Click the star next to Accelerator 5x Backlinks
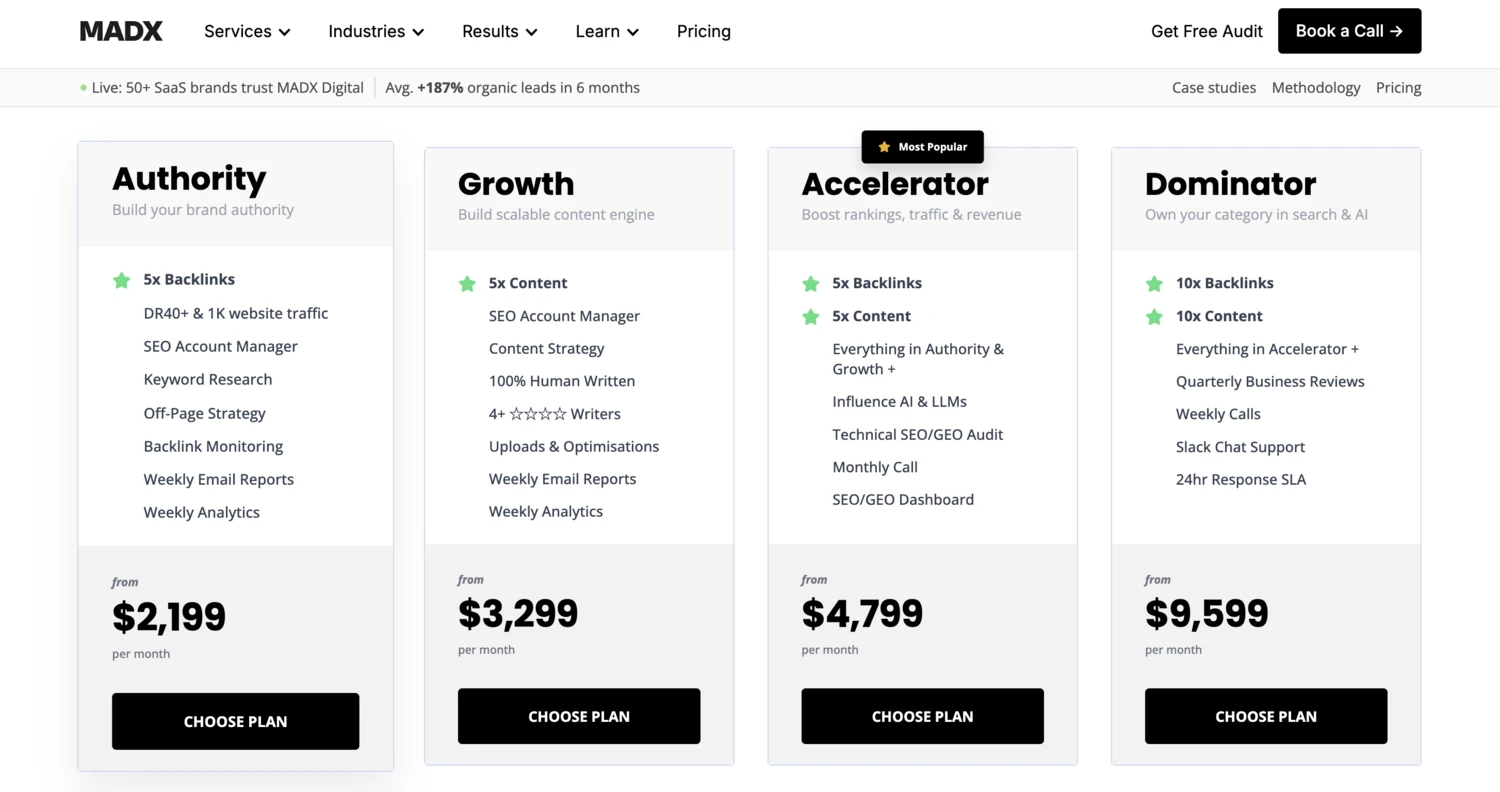The width and height of the screenshot is (1500, 792). 811,284
